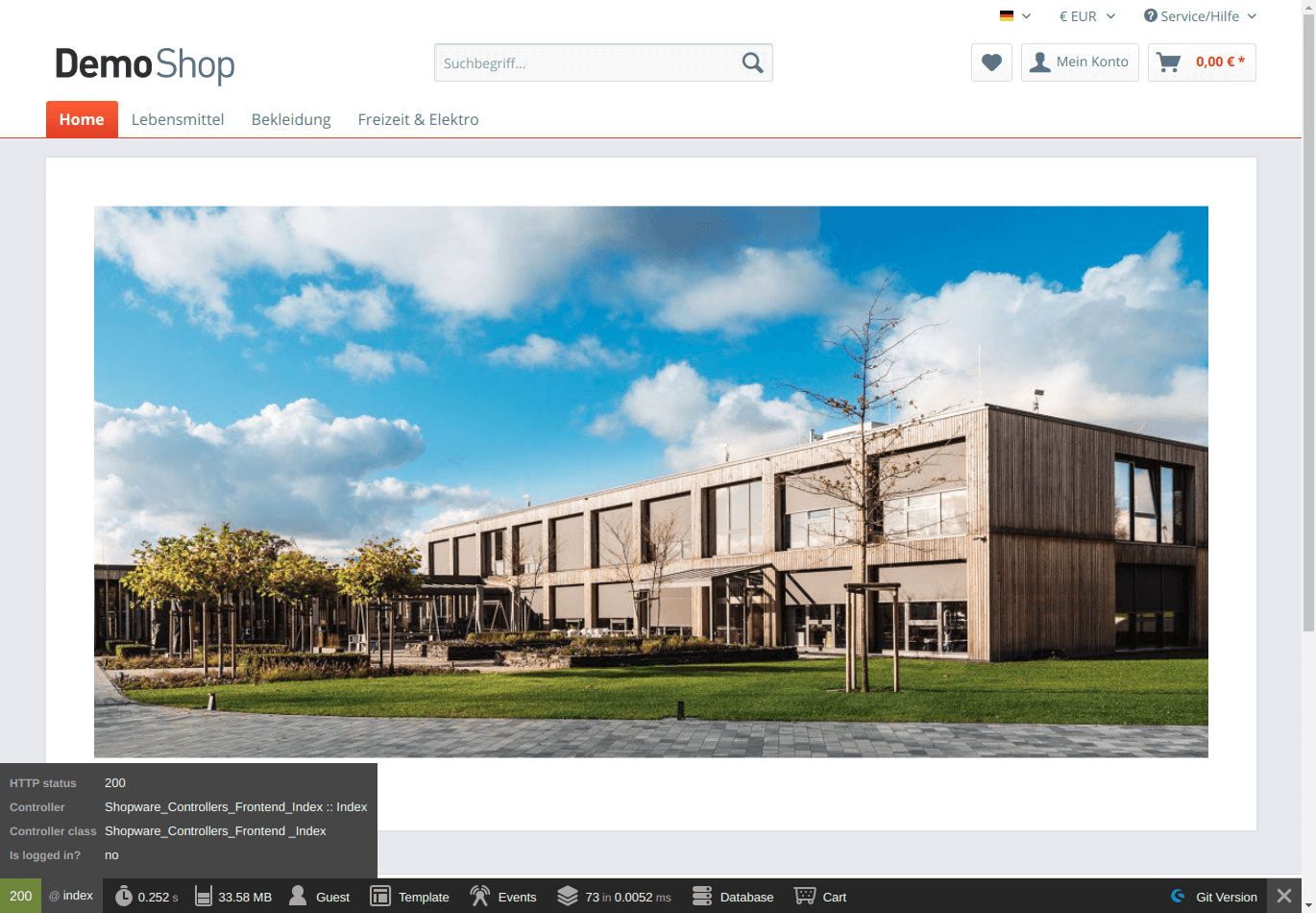The height and width of the screenshot is (913, 1316).
Task: Click the Mein Konto button
Action: (x=1080, y=62)
